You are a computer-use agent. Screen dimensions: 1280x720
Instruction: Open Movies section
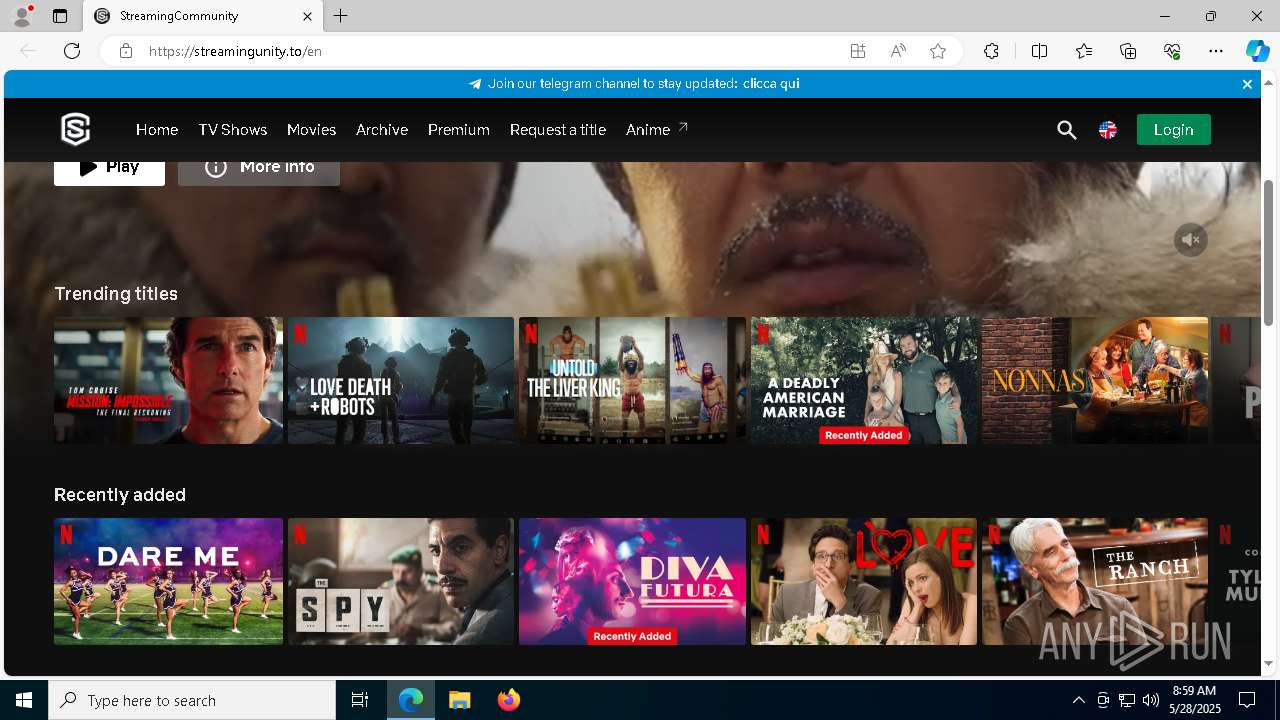[311, 130]
